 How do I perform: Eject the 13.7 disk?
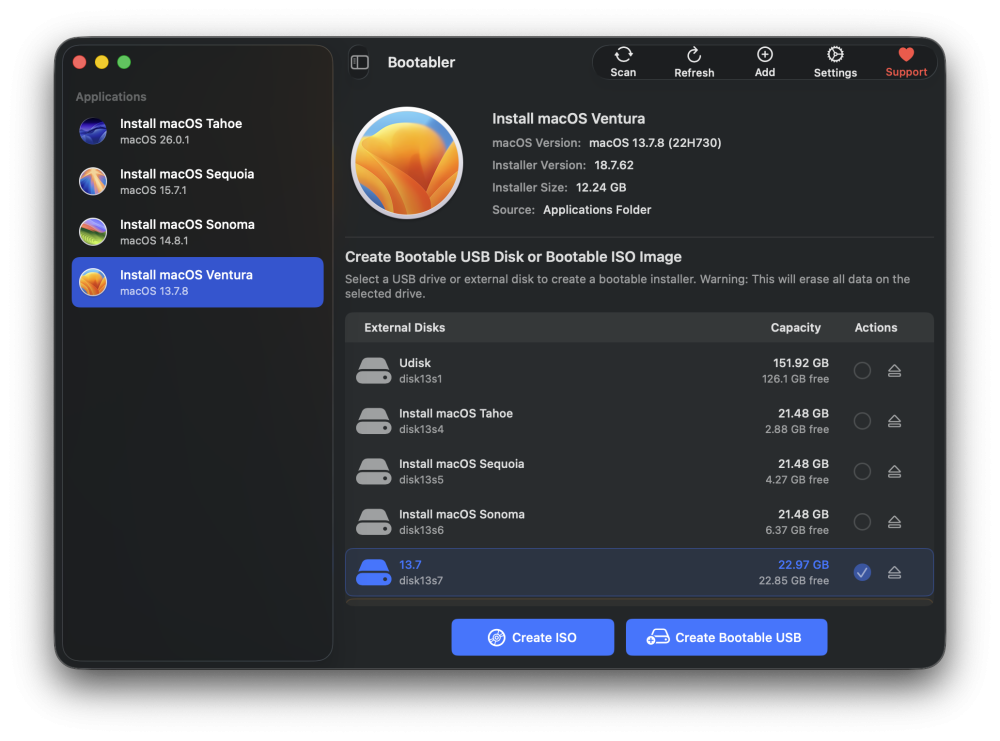pos(894,572)
